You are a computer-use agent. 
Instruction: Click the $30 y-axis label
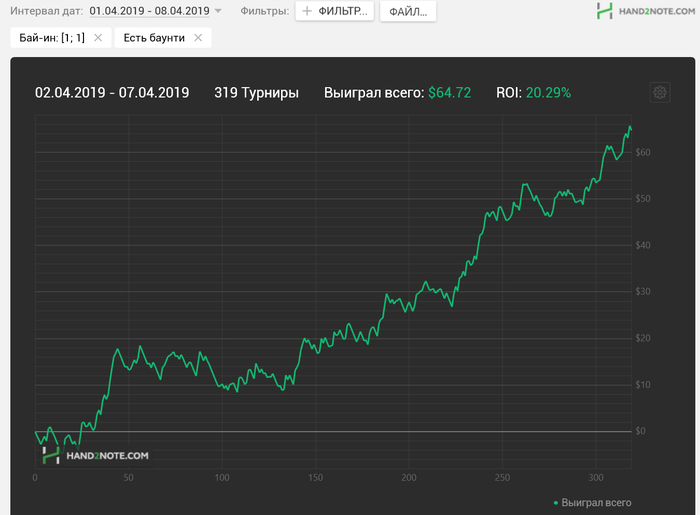click(643, 291)
